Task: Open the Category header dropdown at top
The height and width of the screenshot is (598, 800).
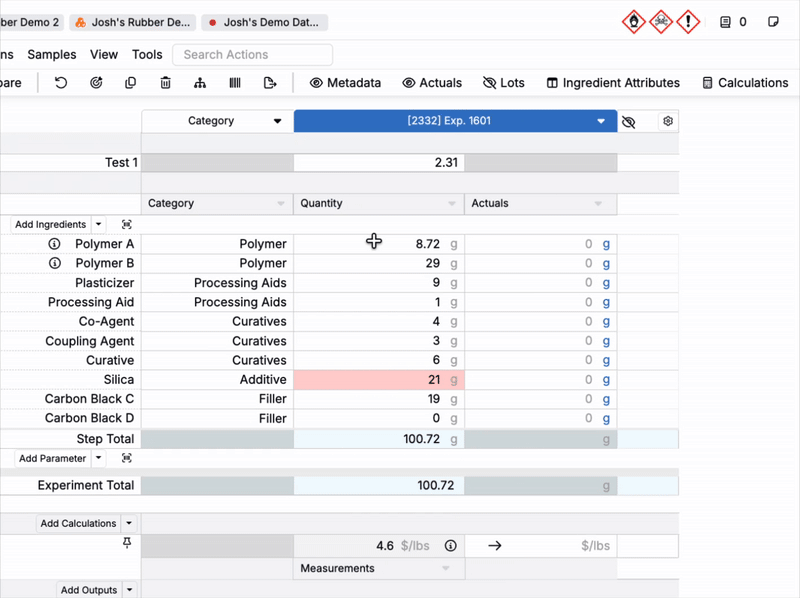Action: [x=277, y=122]
